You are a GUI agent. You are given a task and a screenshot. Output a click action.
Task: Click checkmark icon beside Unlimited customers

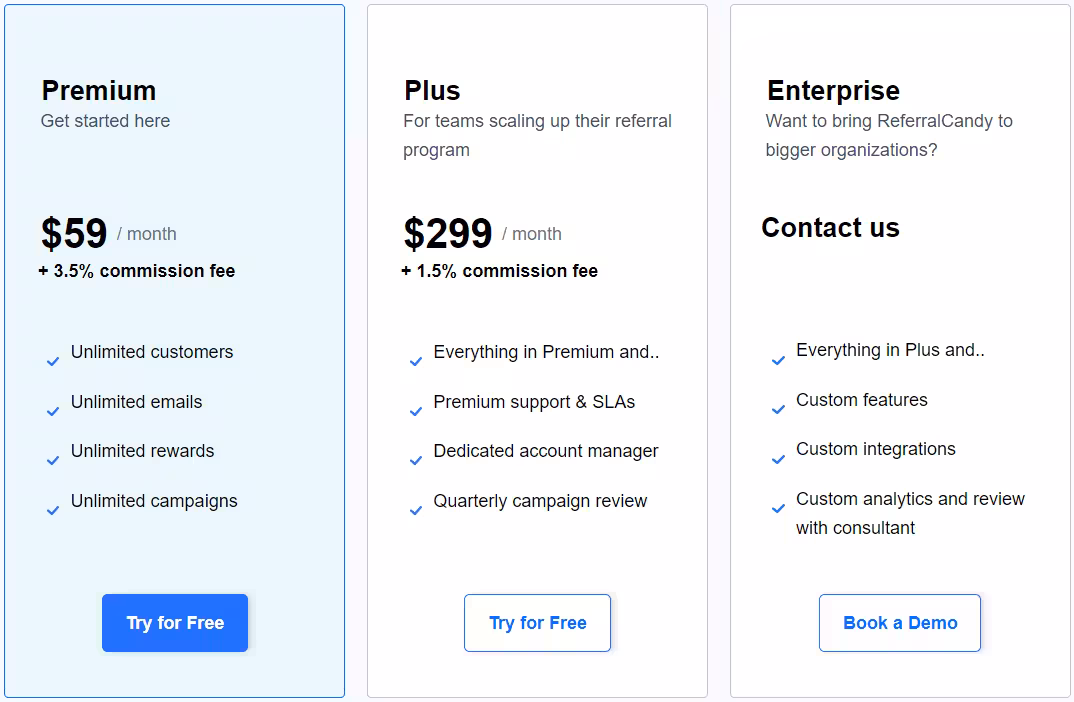coord(53,361)
